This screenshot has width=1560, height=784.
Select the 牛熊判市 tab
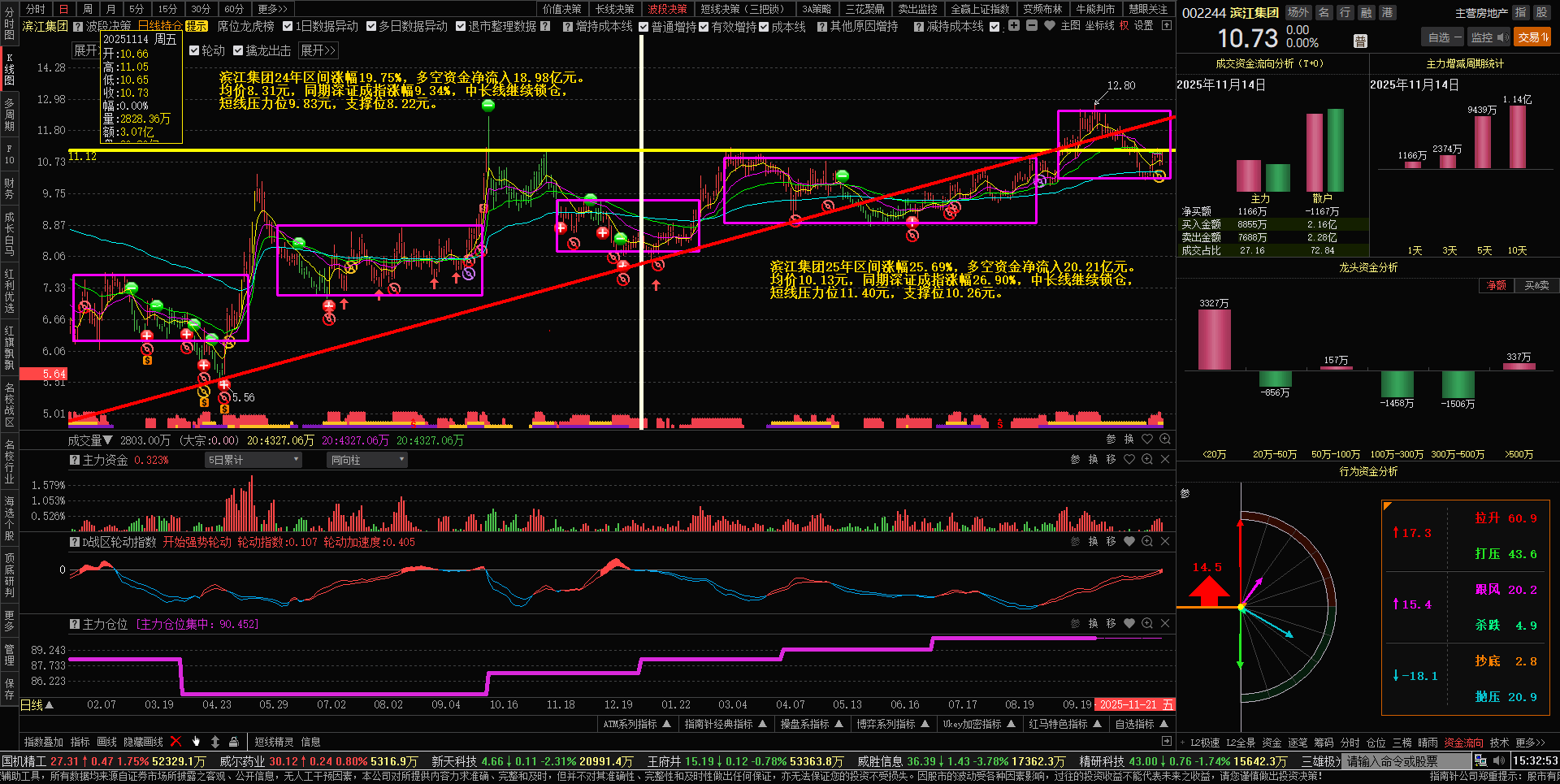1095,9
